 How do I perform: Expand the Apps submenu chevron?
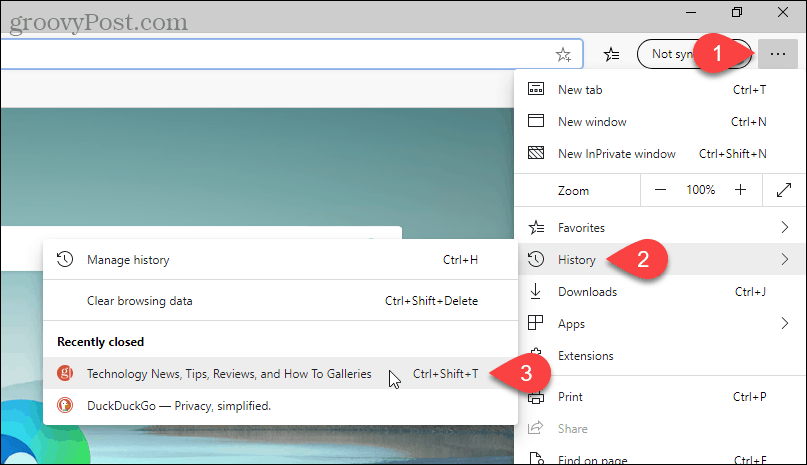click(785, 324)
